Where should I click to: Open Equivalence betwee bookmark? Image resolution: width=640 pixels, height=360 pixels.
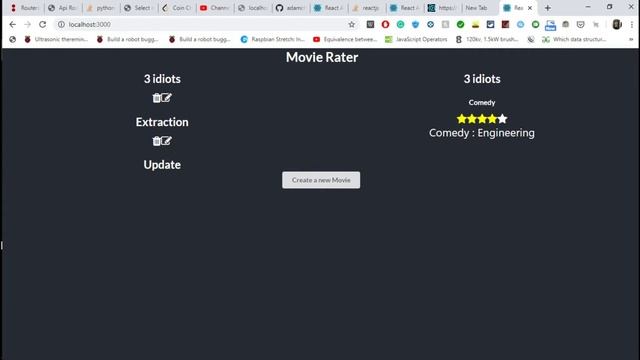pos(345,39)
